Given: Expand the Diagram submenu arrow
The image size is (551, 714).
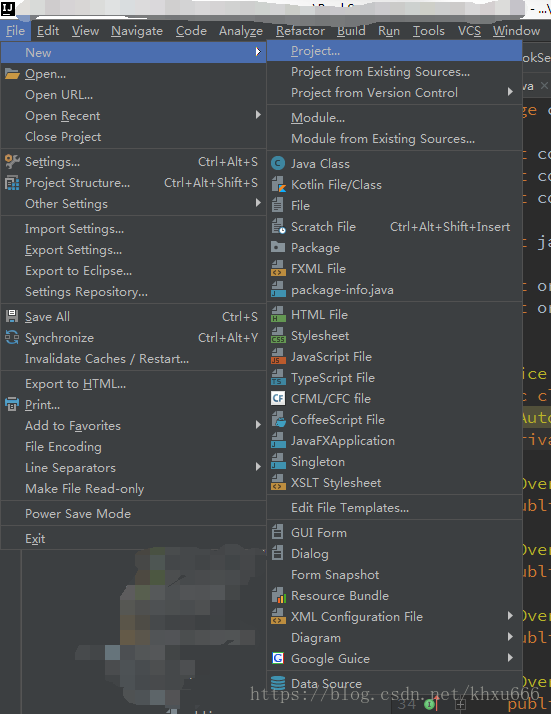Looking at the screenshot, I should point(510,637).
